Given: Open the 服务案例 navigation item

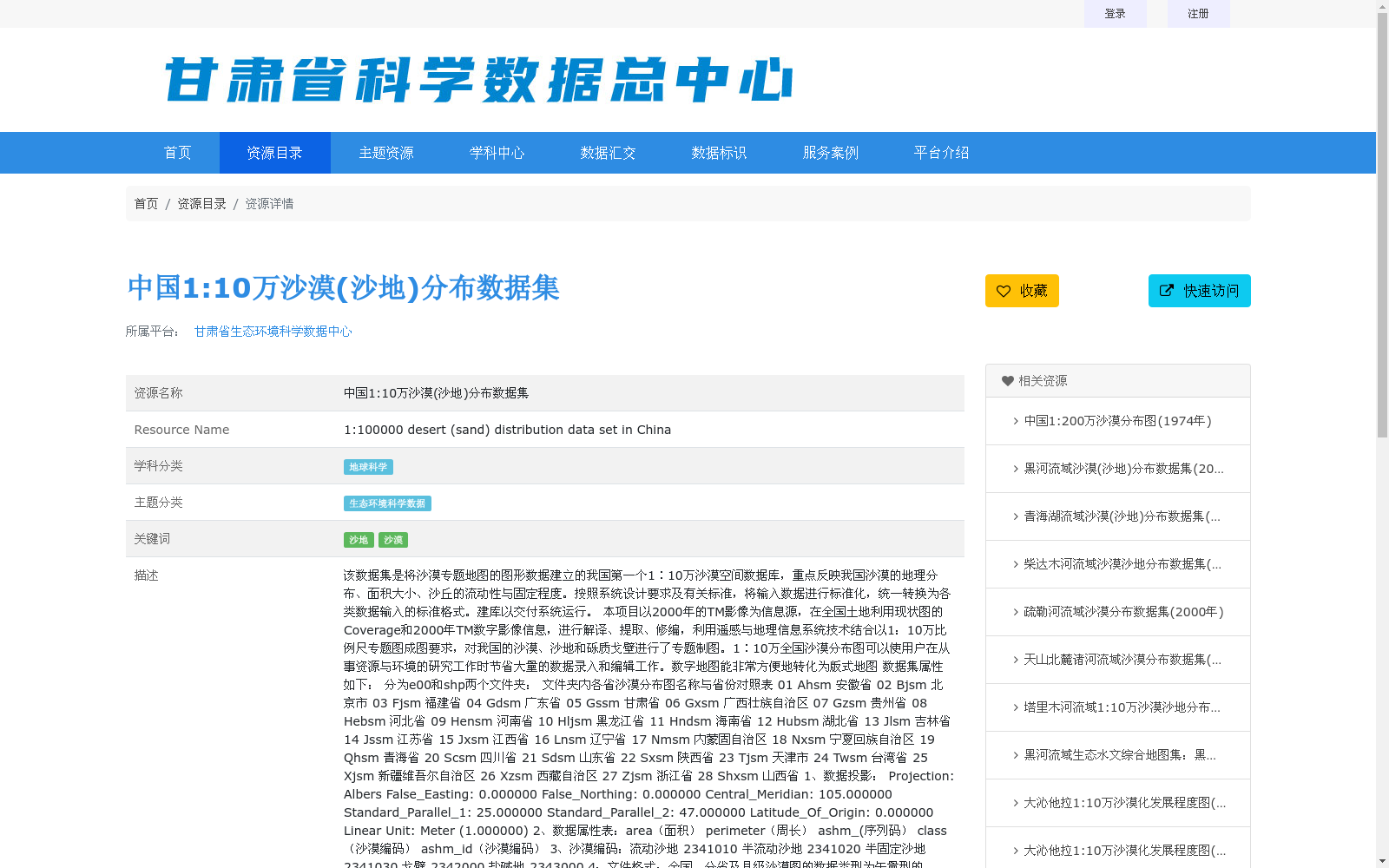Looking at the screenshot, I should (x=831, y=153).
